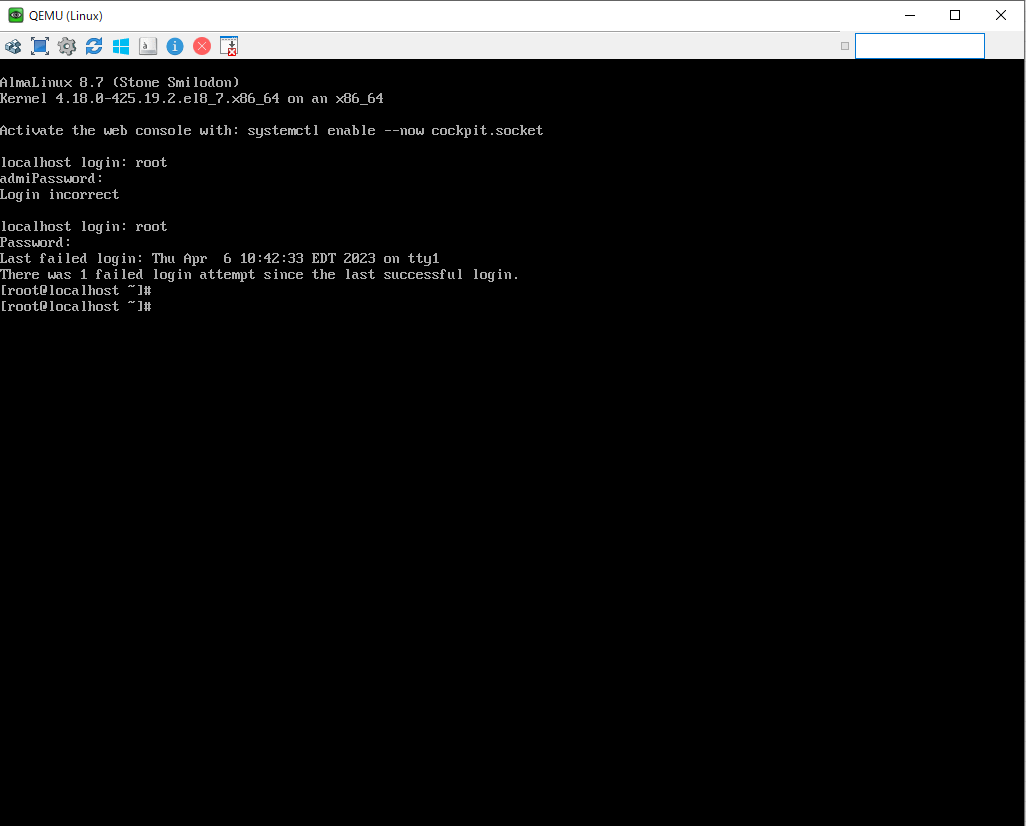Open the blue information icon
Image resolution: width=1026 pixels, height=826 pixels.
pos(175,46)
